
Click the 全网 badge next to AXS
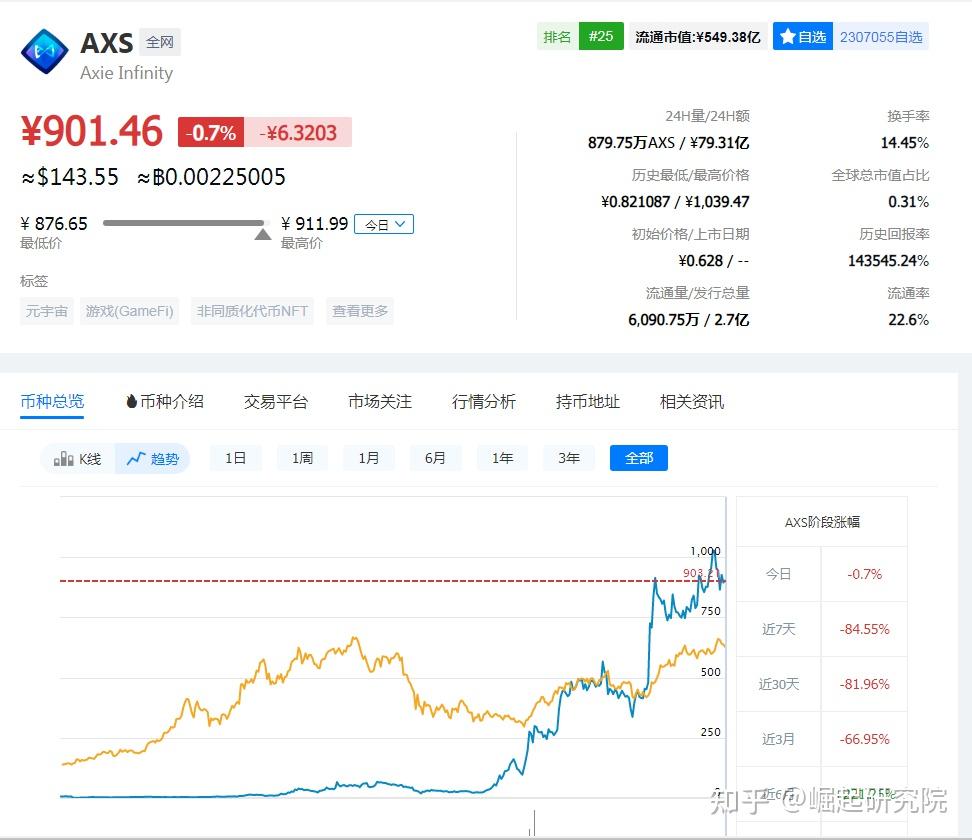[160, 42]
